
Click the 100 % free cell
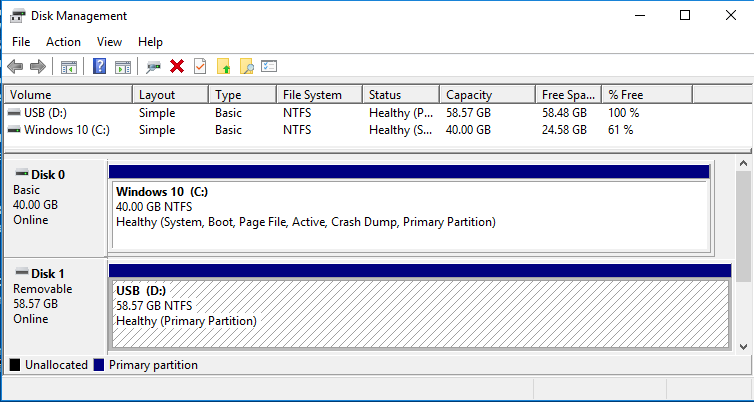(624, 113)
